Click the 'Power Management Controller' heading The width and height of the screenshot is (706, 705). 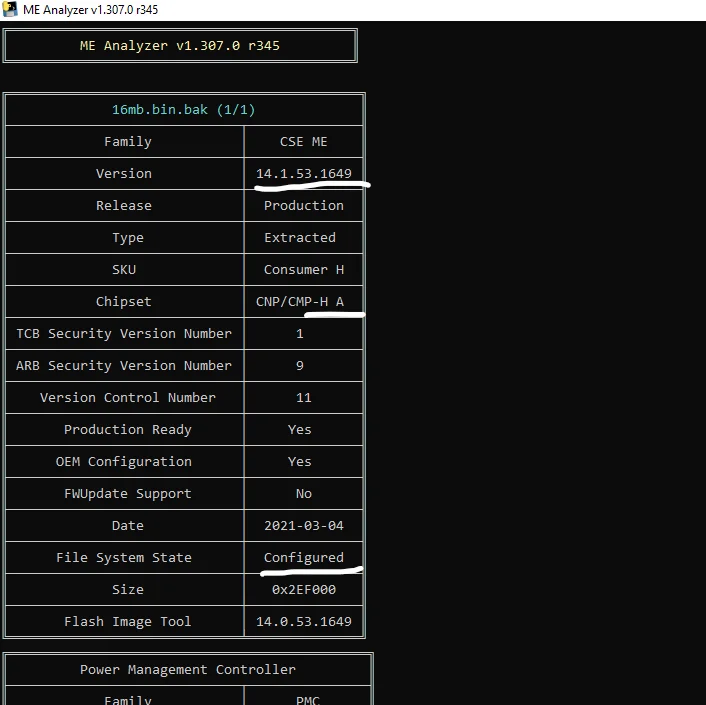pos(188,669)
